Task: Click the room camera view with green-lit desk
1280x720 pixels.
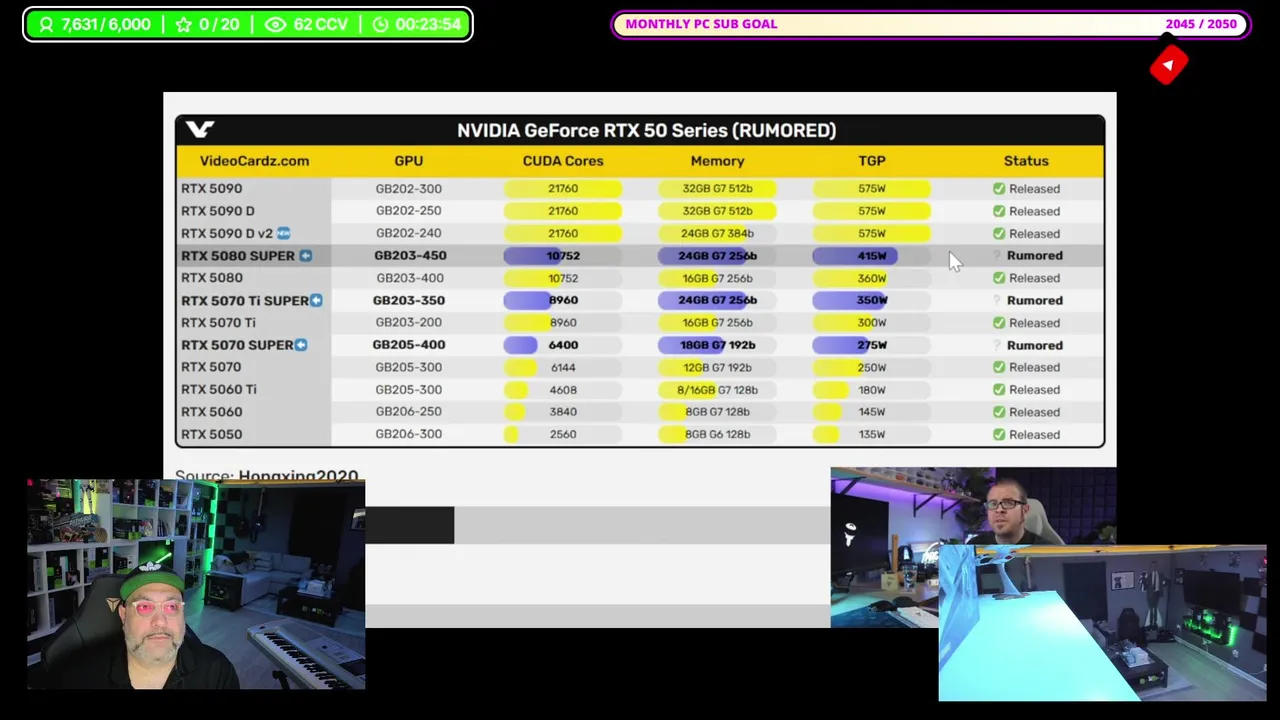Action: (x=1102, y=623)
